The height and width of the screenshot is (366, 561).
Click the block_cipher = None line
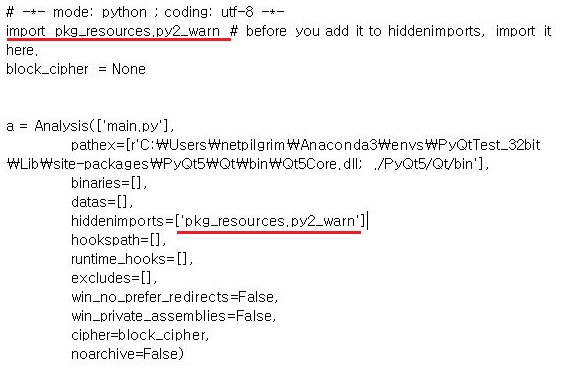(76, 69)
